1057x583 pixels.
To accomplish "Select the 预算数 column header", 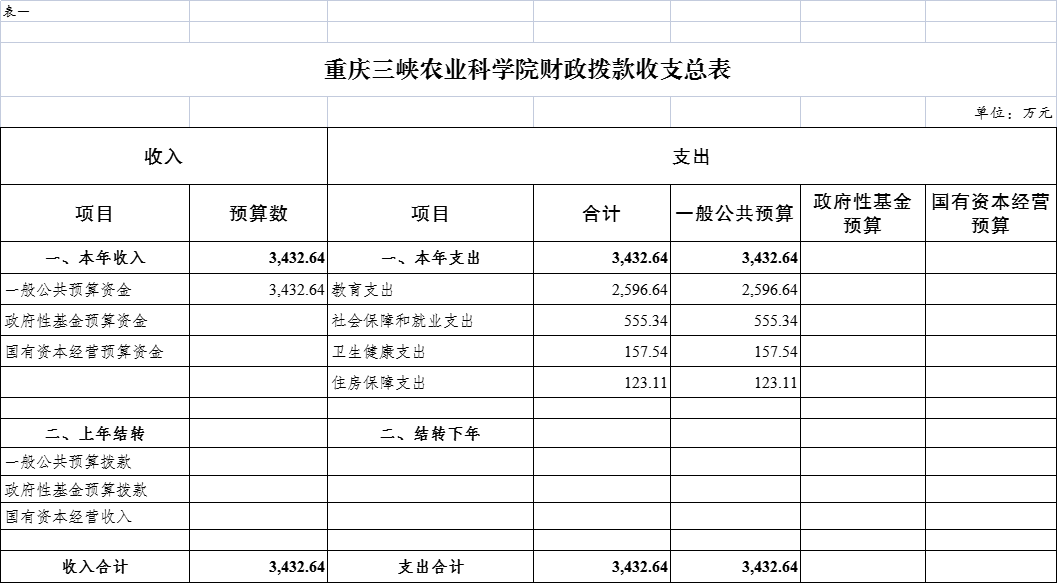I will pyautogui.click(x=258, y=213).
